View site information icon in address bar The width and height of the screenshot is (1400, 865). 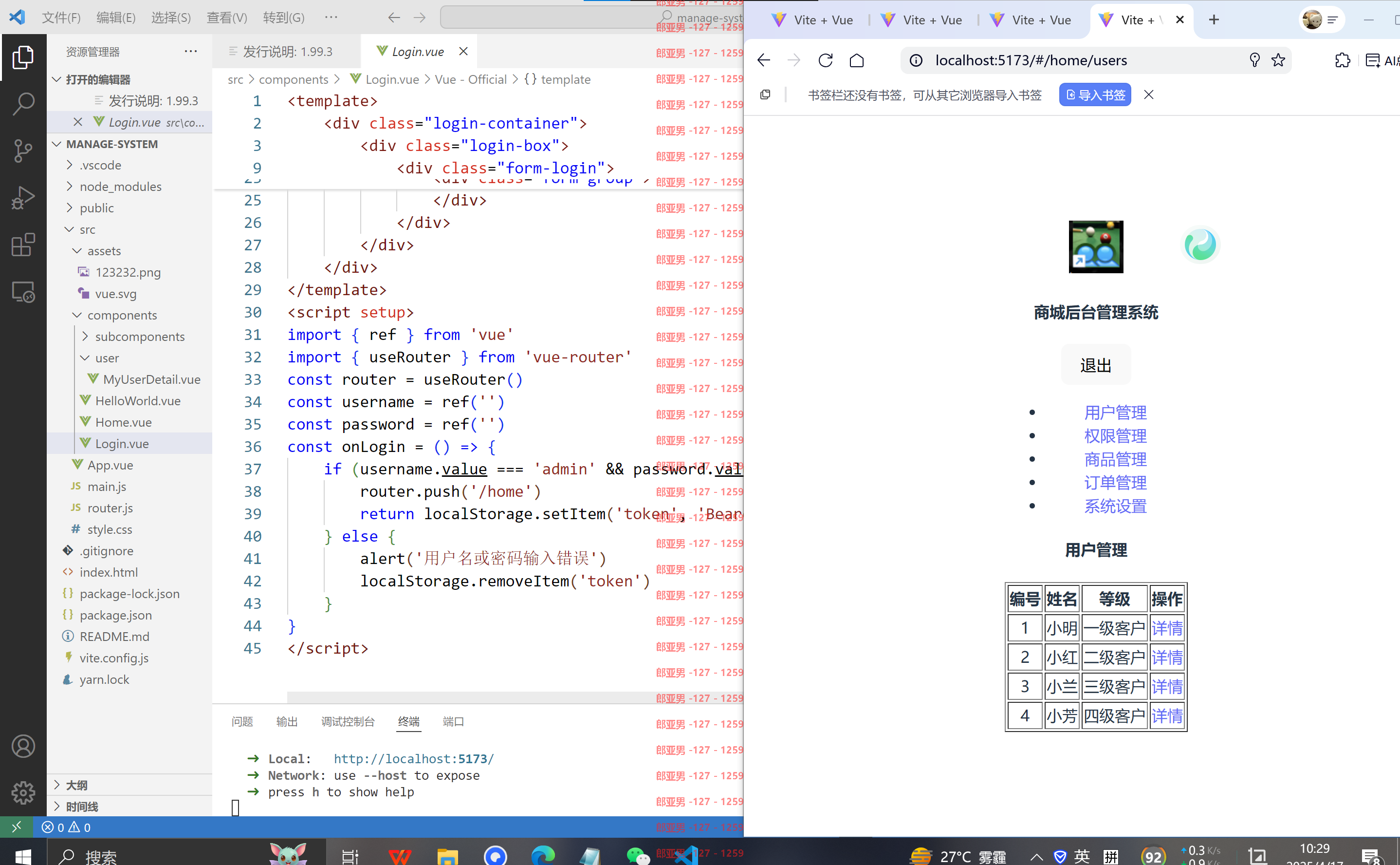(x=916, y=60)
